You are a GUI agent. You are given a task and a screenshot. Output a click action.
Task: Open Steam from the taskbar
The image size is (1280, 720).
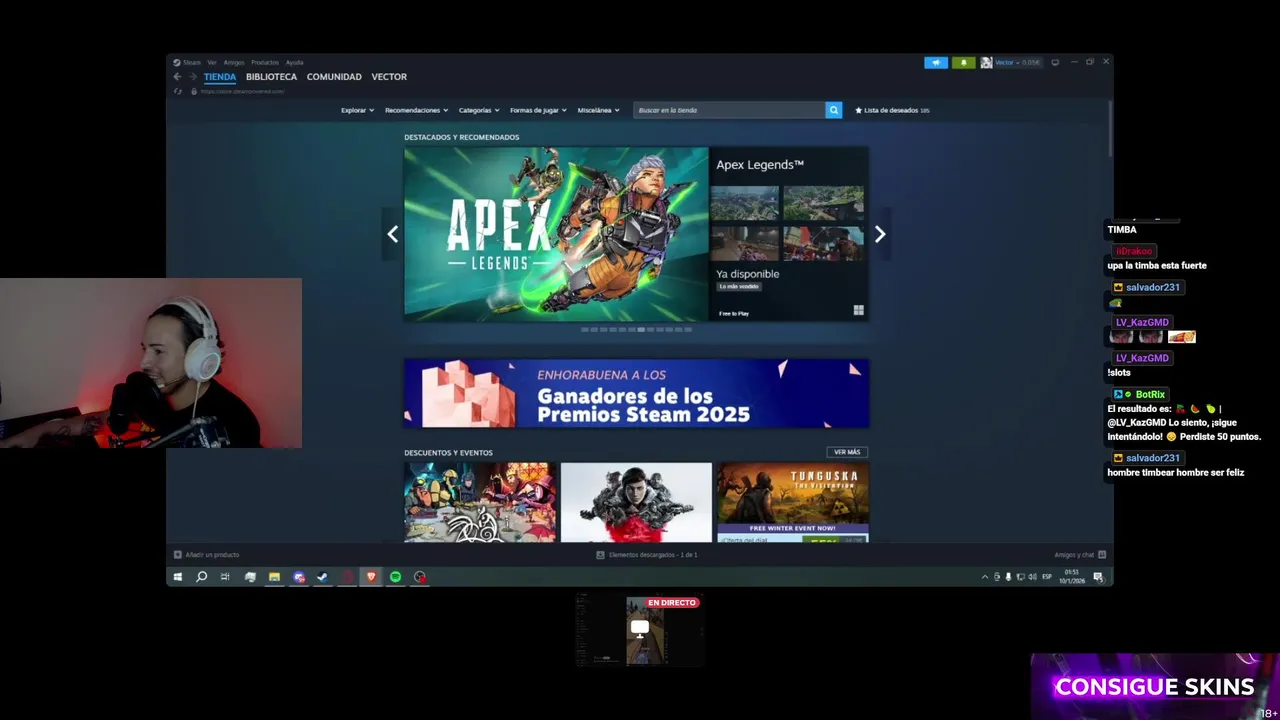coord(322,577)
